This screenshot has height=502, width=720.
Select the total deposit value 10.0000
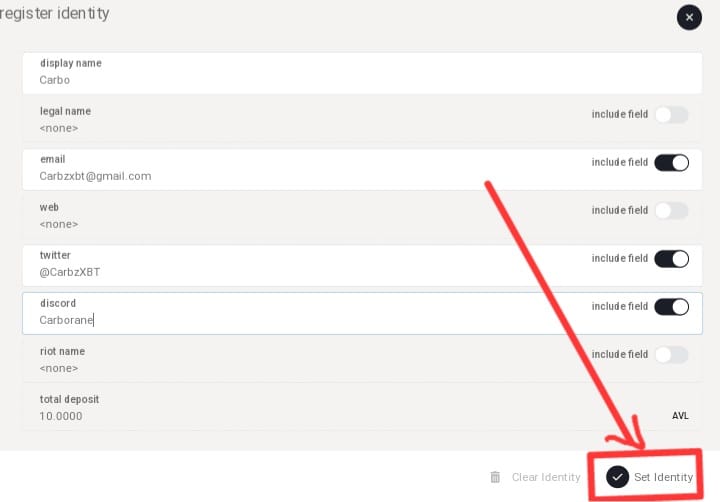(x=61, y=416)
